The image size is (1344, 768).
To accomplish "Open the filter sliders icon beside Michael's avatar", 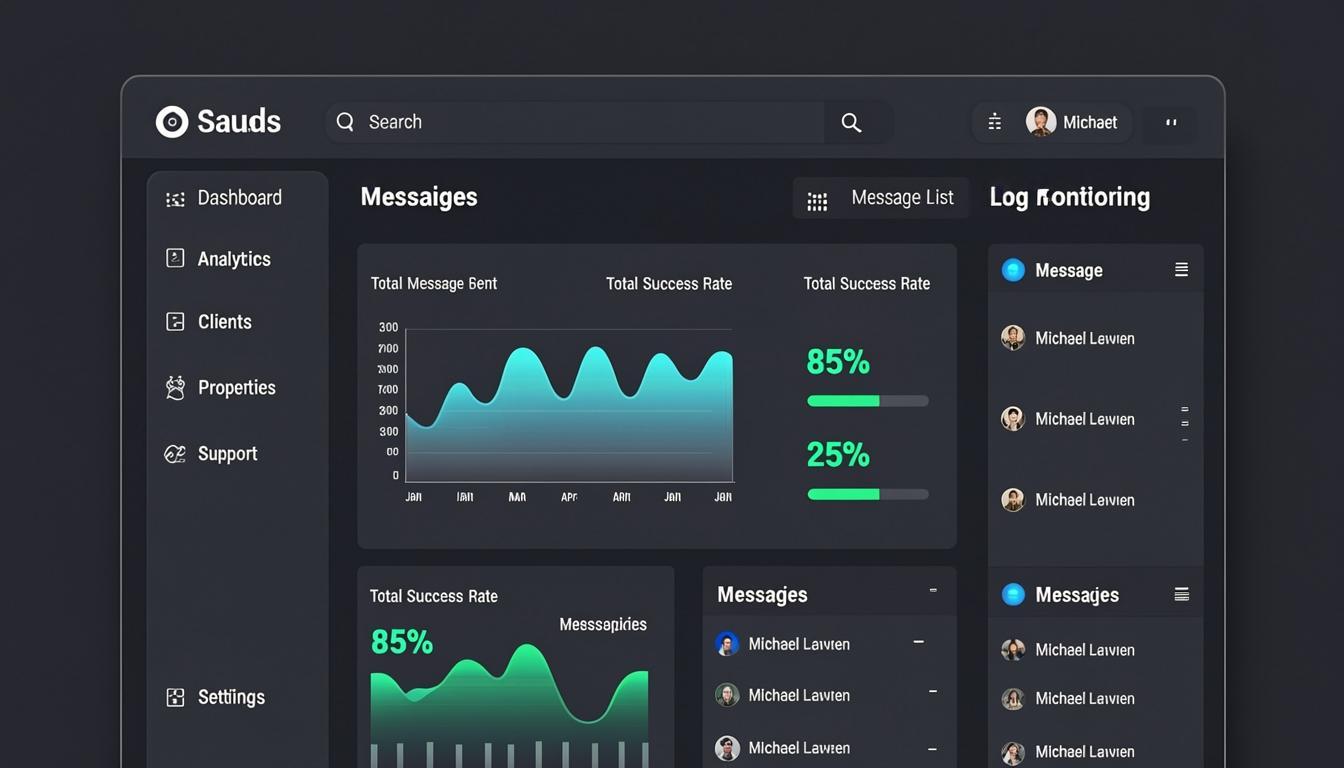I will (x=994, y=122).
